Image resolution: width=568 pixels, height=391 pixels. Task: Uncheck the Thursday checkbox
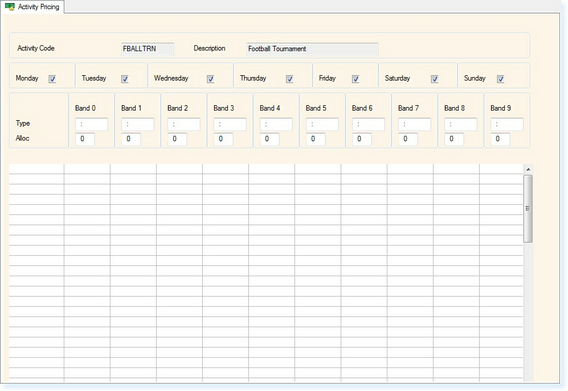[289, 79]
